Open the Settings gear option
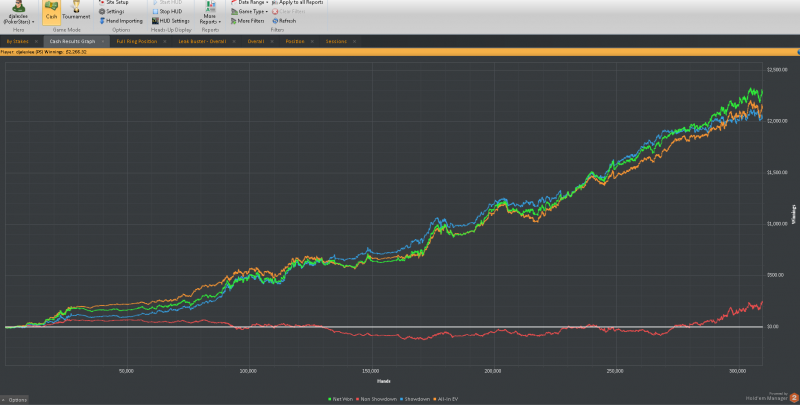 (114, 11)
